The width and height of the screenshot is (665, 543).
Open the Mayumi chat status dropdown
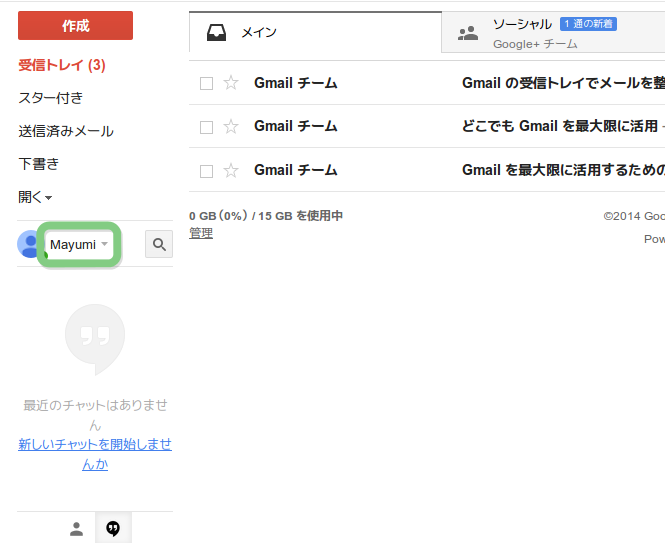pyautogui.click(x=79, y=244)
